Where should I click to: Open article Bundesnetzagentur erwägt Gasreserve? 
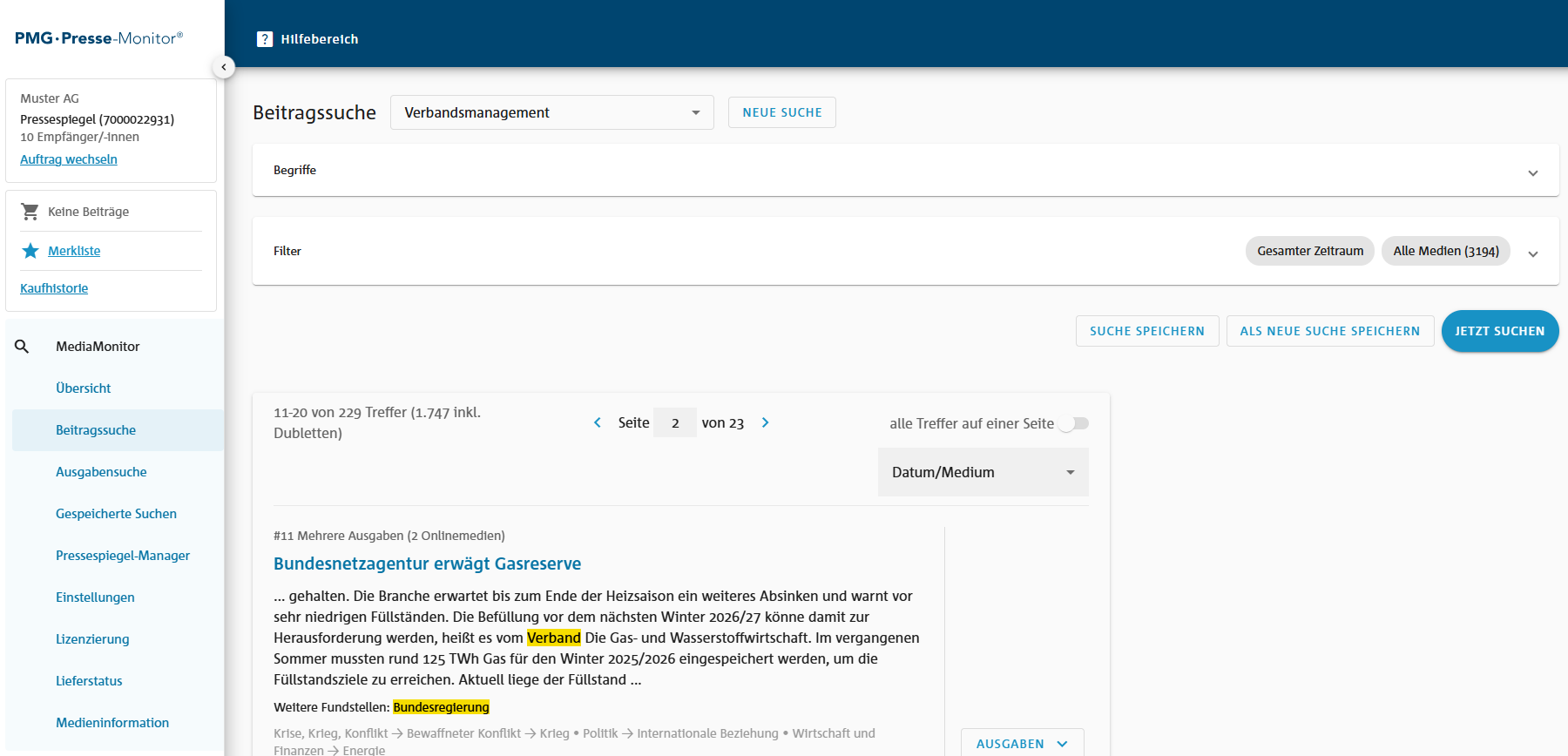(427, 564)
